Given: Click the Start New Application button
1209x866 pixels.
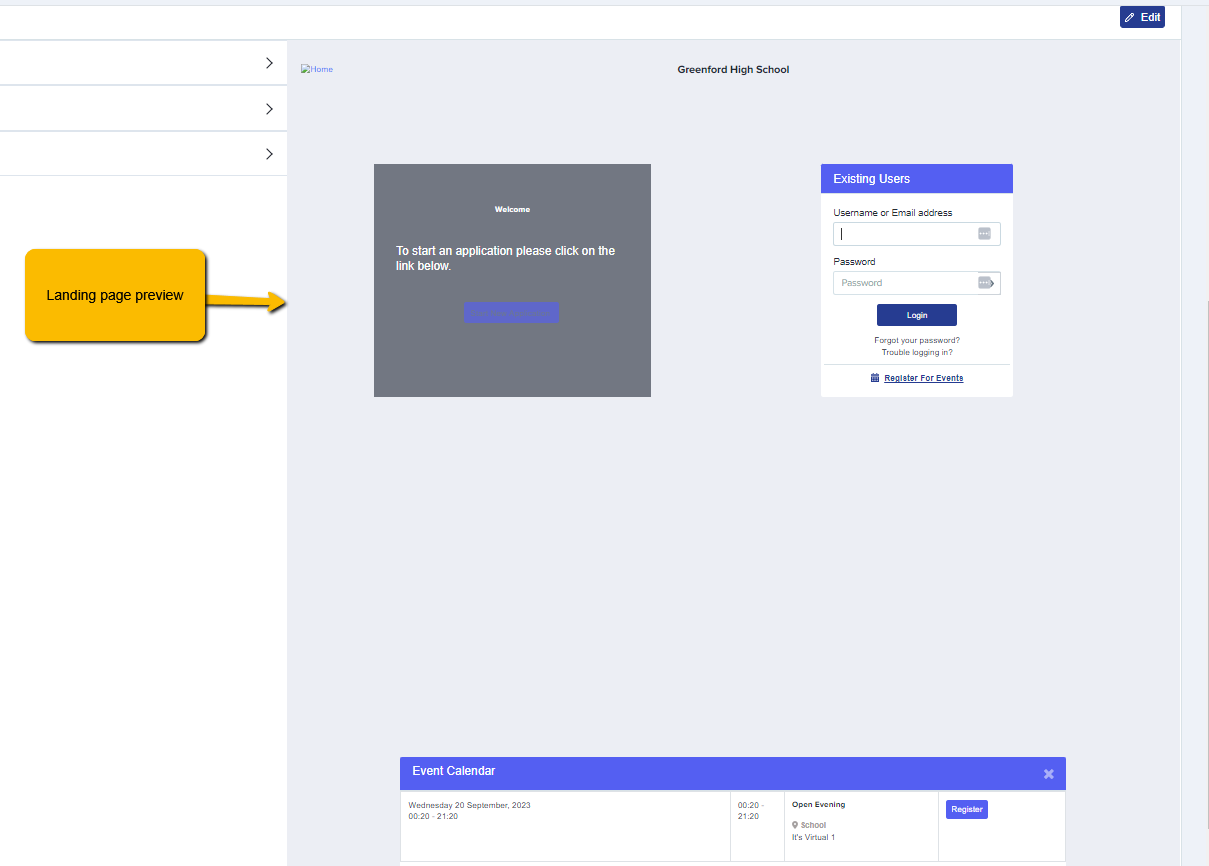Looking at the screenshot, I should point(511,313).
